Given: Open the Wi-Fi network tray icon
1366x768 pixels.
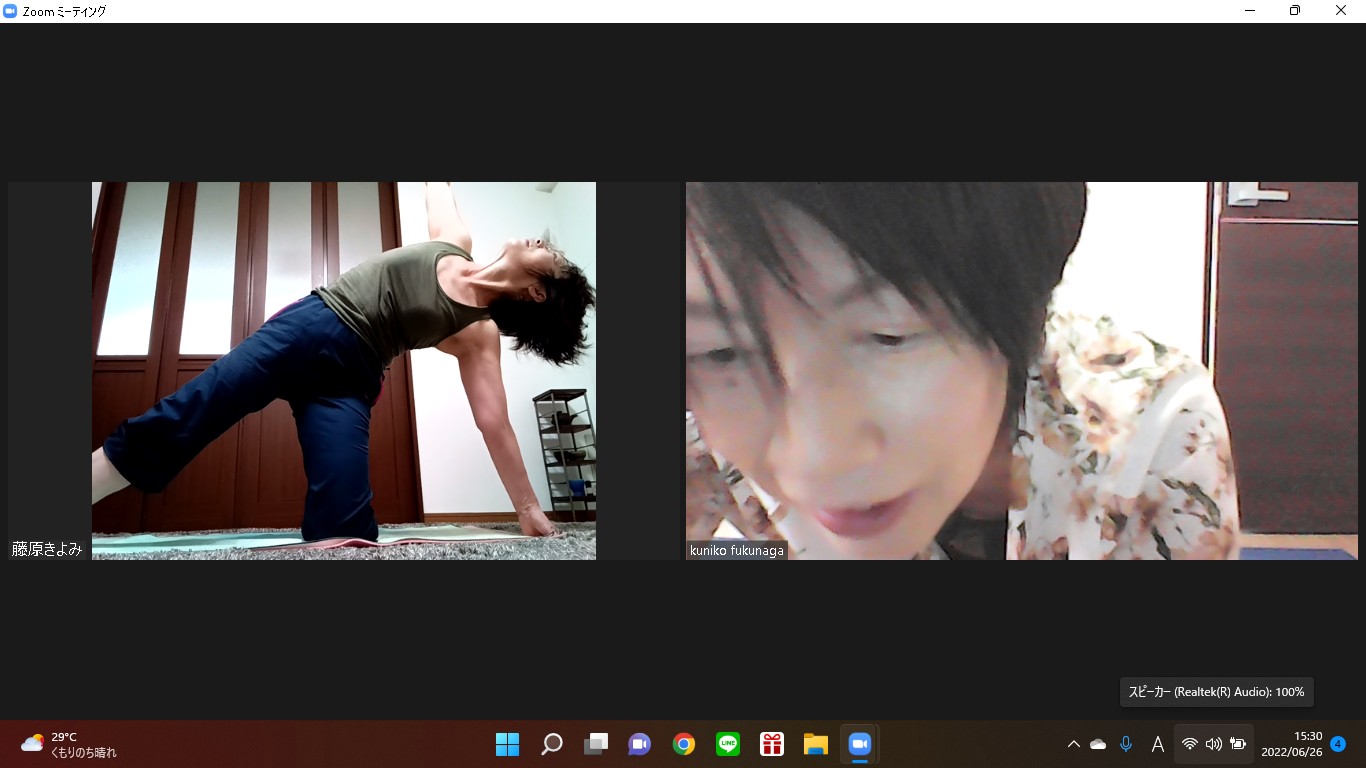Looking at the screenshot, I should 1189,744.
